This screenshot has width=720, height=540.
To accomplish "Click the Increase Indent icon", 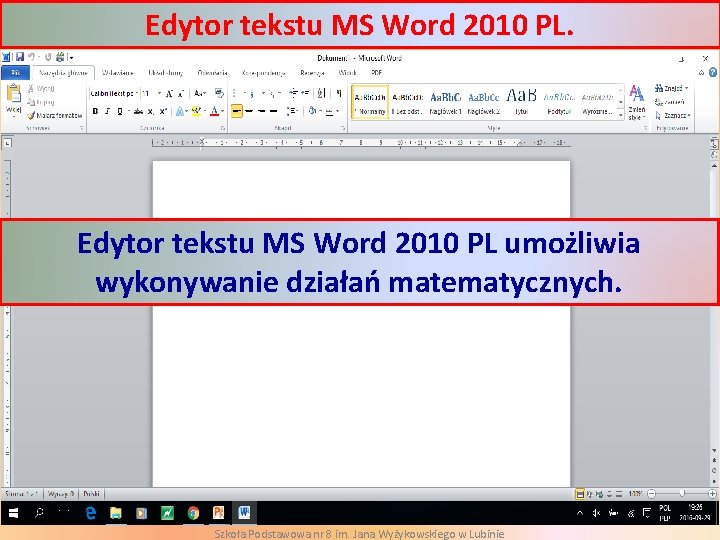I will click(x=305, y=93).
